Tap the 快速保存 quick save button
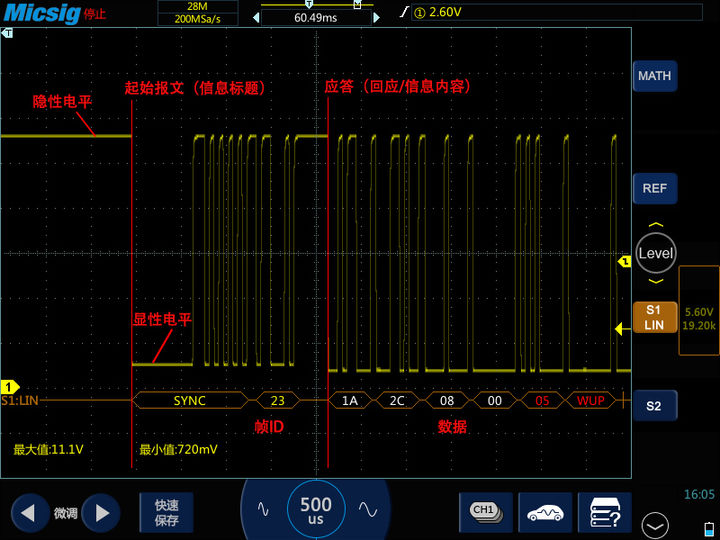This screenshot has width=720, height=540. 166,512
